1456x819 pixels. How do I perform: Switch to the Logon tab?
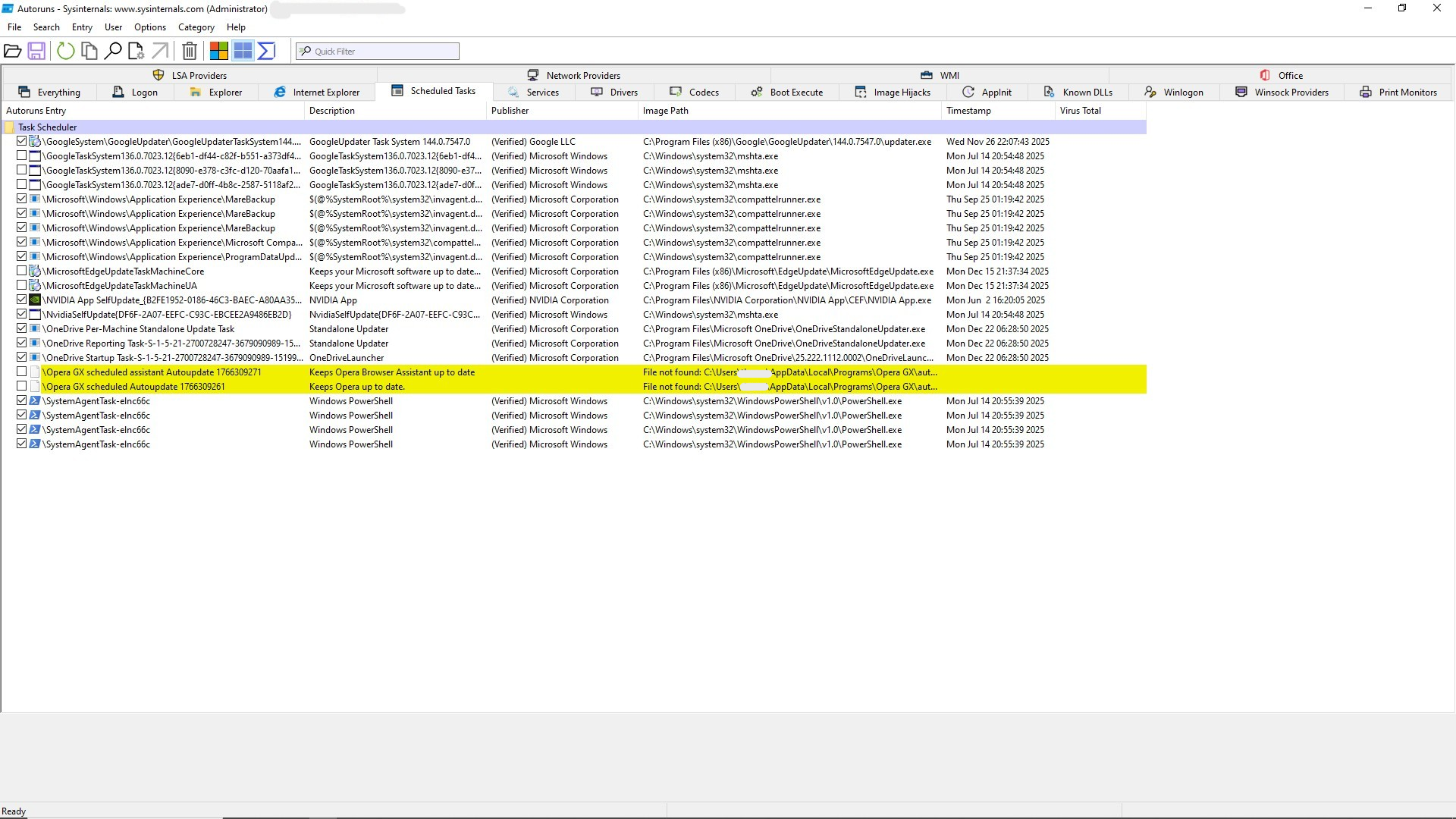click(135, 93)
